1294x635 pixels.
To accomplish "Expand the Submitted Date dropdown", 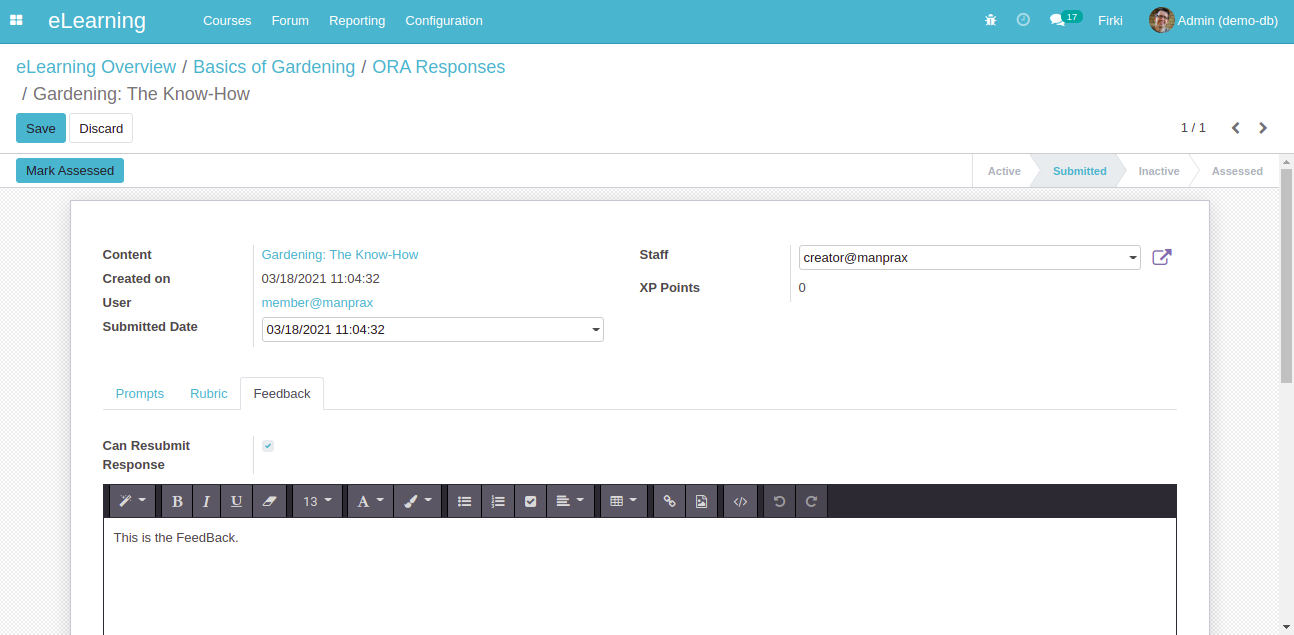I will pyautogui.click(x=432, y=330).
